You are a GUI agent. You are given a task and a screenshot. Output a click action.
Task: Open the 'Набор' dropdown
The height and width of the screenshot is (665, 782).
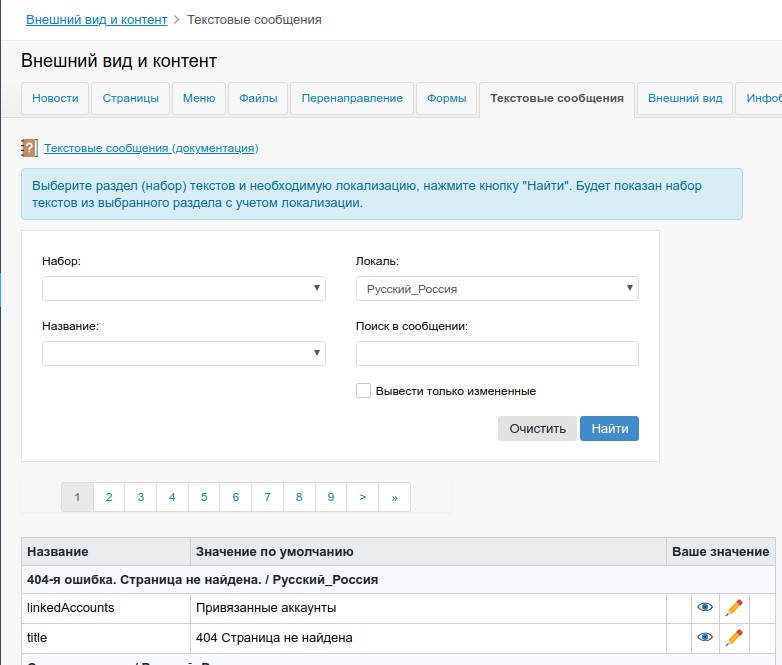pyautogui.click(x=184, y=289)
